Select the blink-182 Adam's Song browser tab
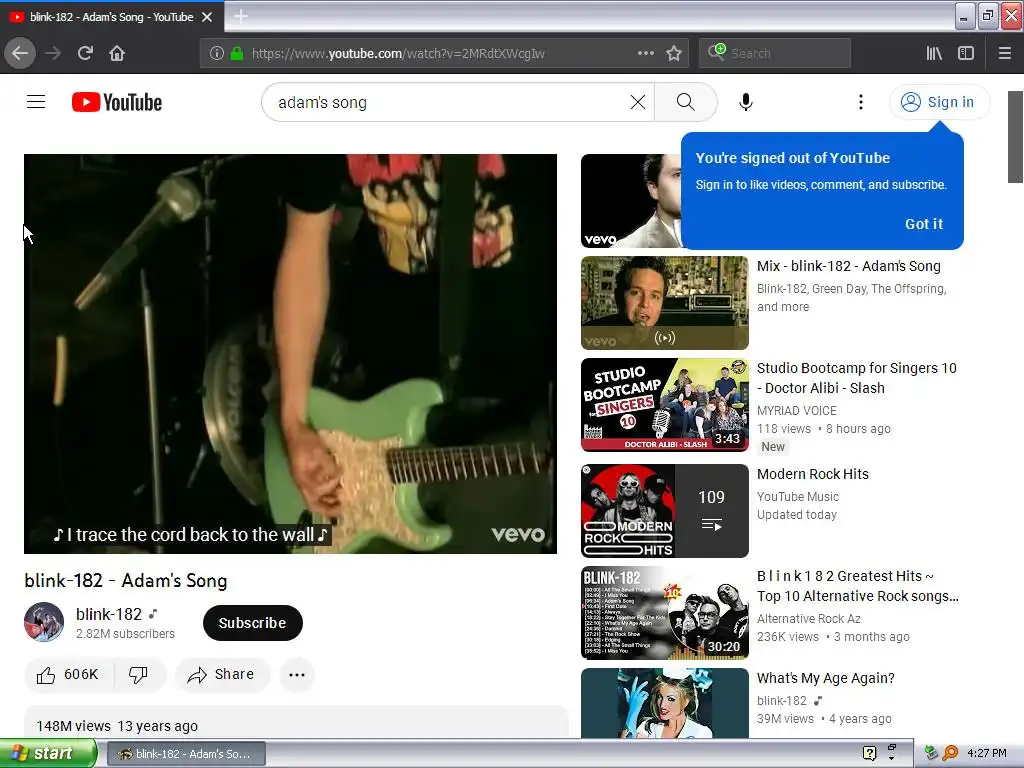Screen dimensions: 1024x768 111,17
